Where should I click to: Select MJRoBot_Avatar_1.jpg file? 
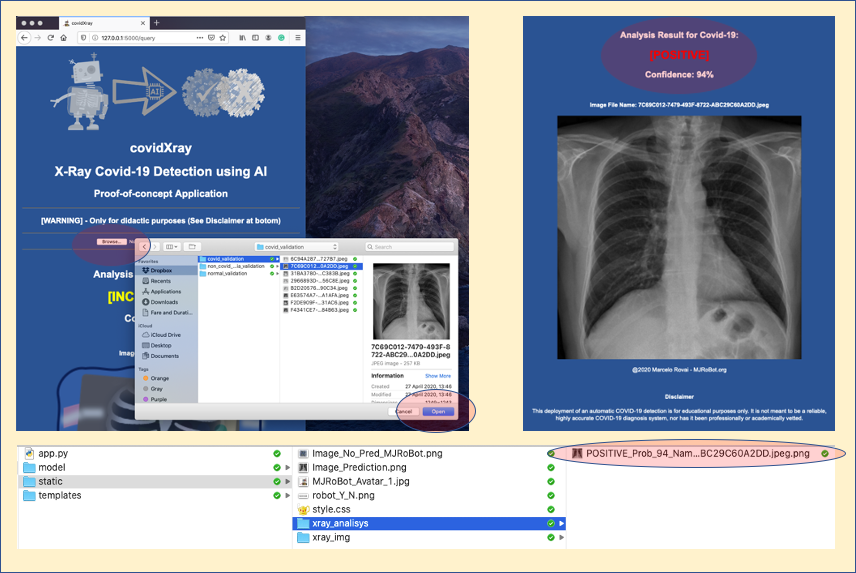pos(429,481)
